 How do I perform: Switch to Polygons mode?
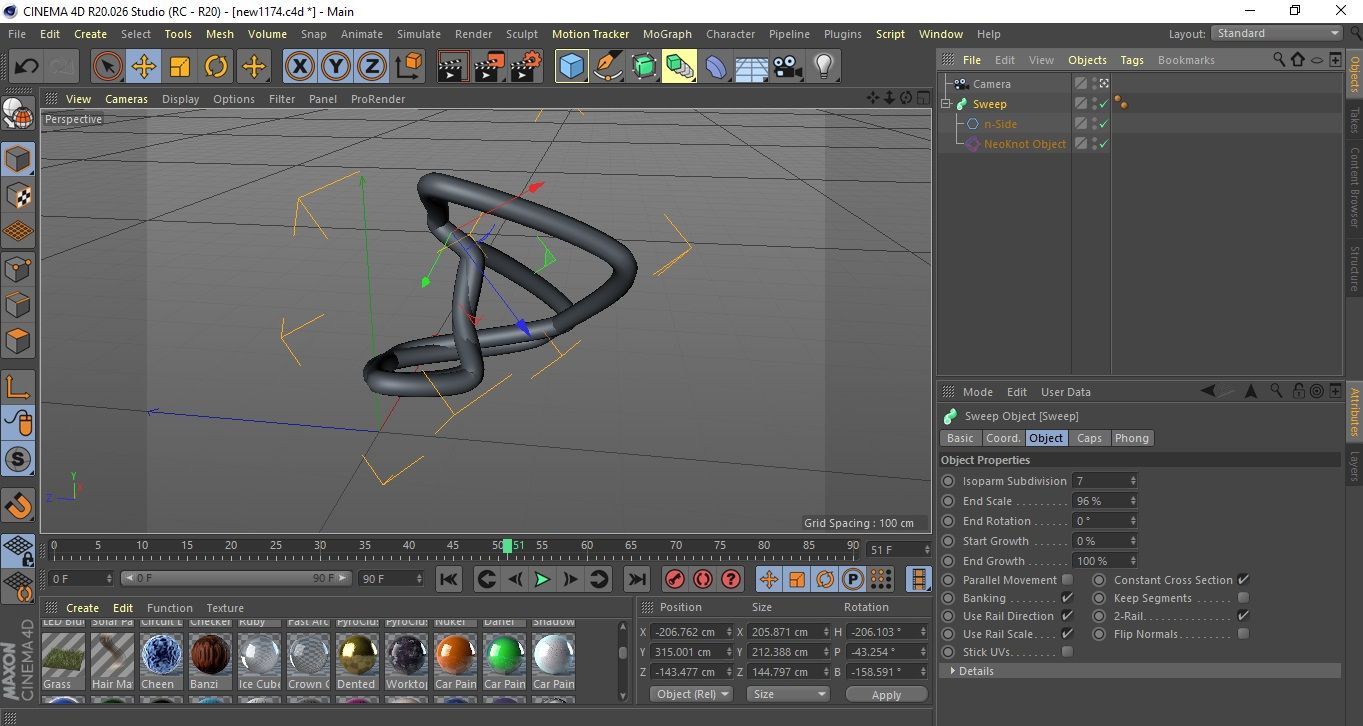[x=18, y=341]
